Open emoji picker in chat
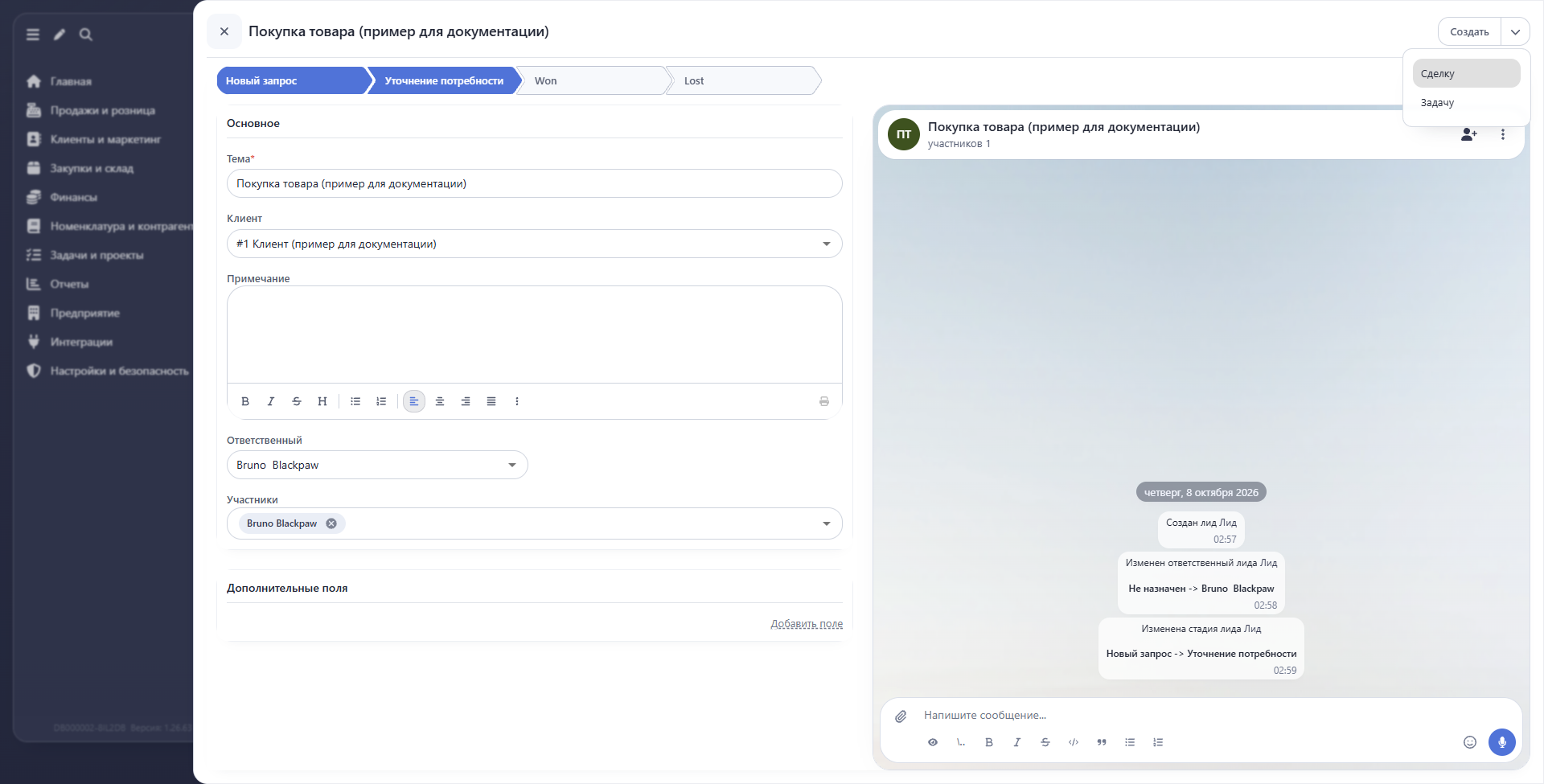This screenshot has height=784, width=1544. click(x=1470, y=742)
